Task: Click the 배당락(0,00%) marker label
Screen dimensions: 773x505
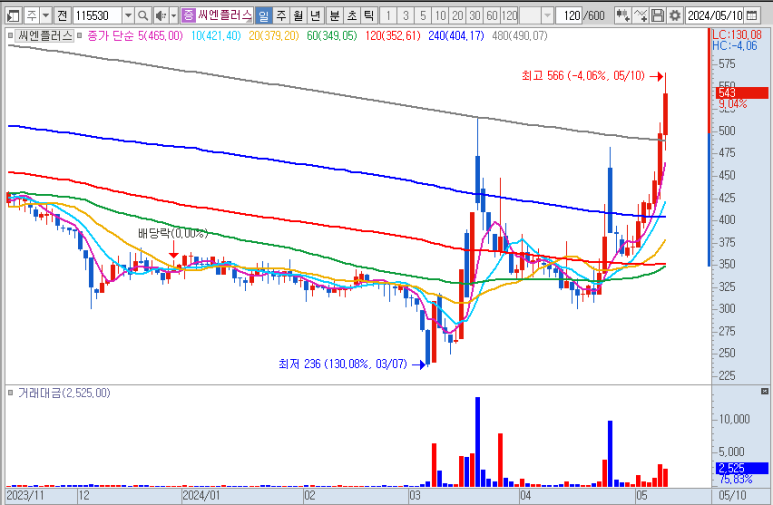Action: click(x=173, y=233)
